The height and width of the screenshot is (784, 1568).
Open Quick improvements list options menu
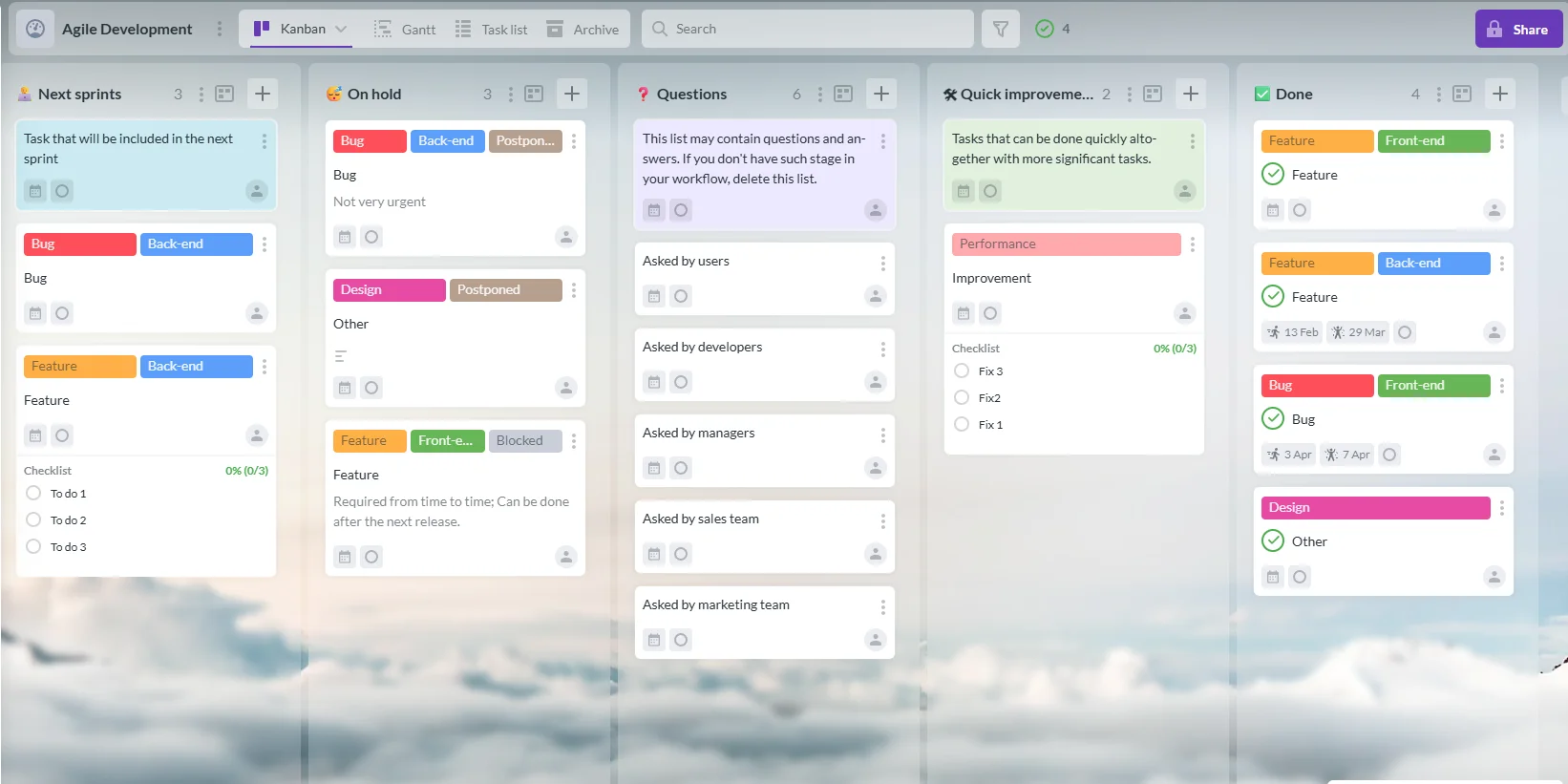point(1129,94)
